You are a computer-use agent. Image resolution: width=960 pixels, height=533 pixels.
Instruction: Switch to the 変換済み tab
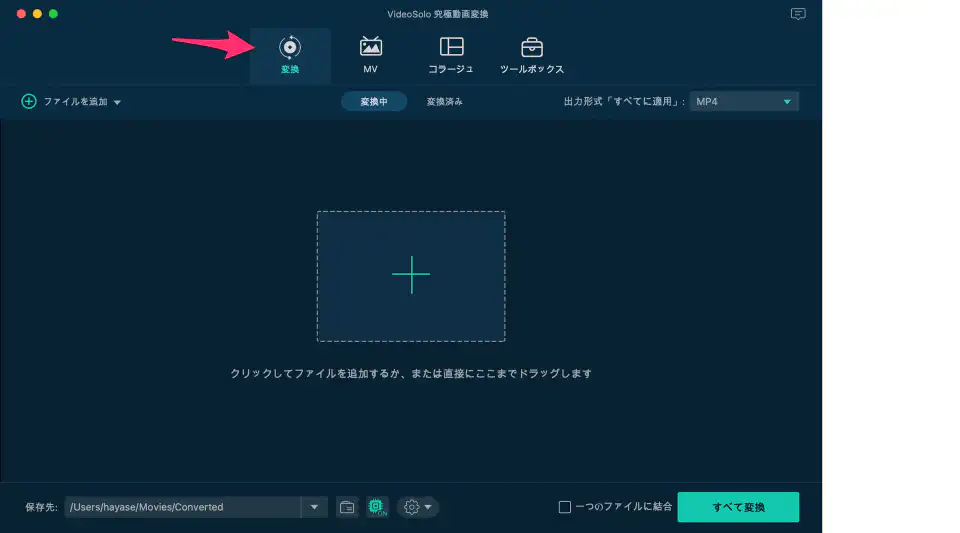(444, 101)
